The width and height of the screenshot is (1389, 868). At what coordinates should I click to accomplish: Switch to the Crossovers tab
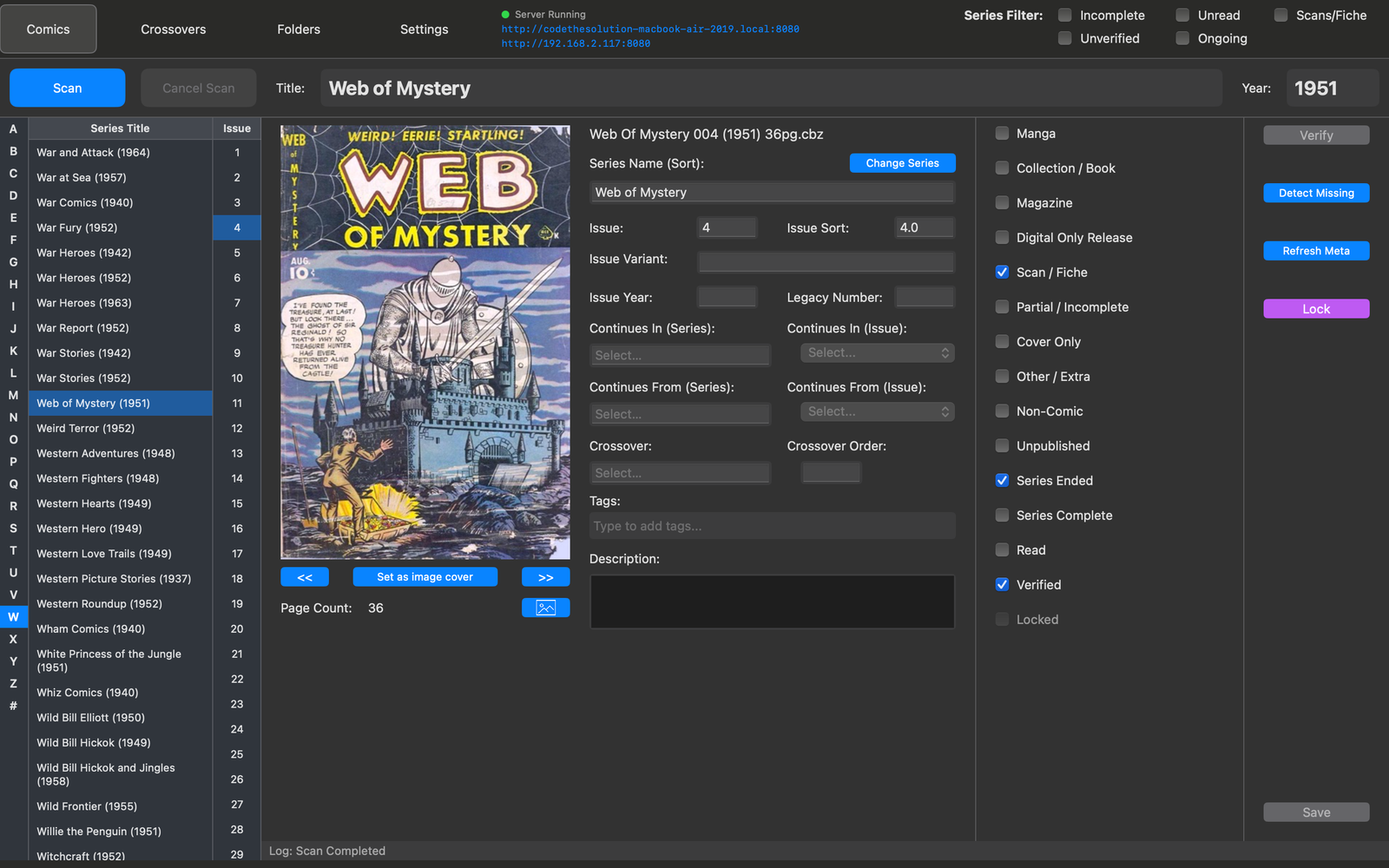[x=174, y=30]
